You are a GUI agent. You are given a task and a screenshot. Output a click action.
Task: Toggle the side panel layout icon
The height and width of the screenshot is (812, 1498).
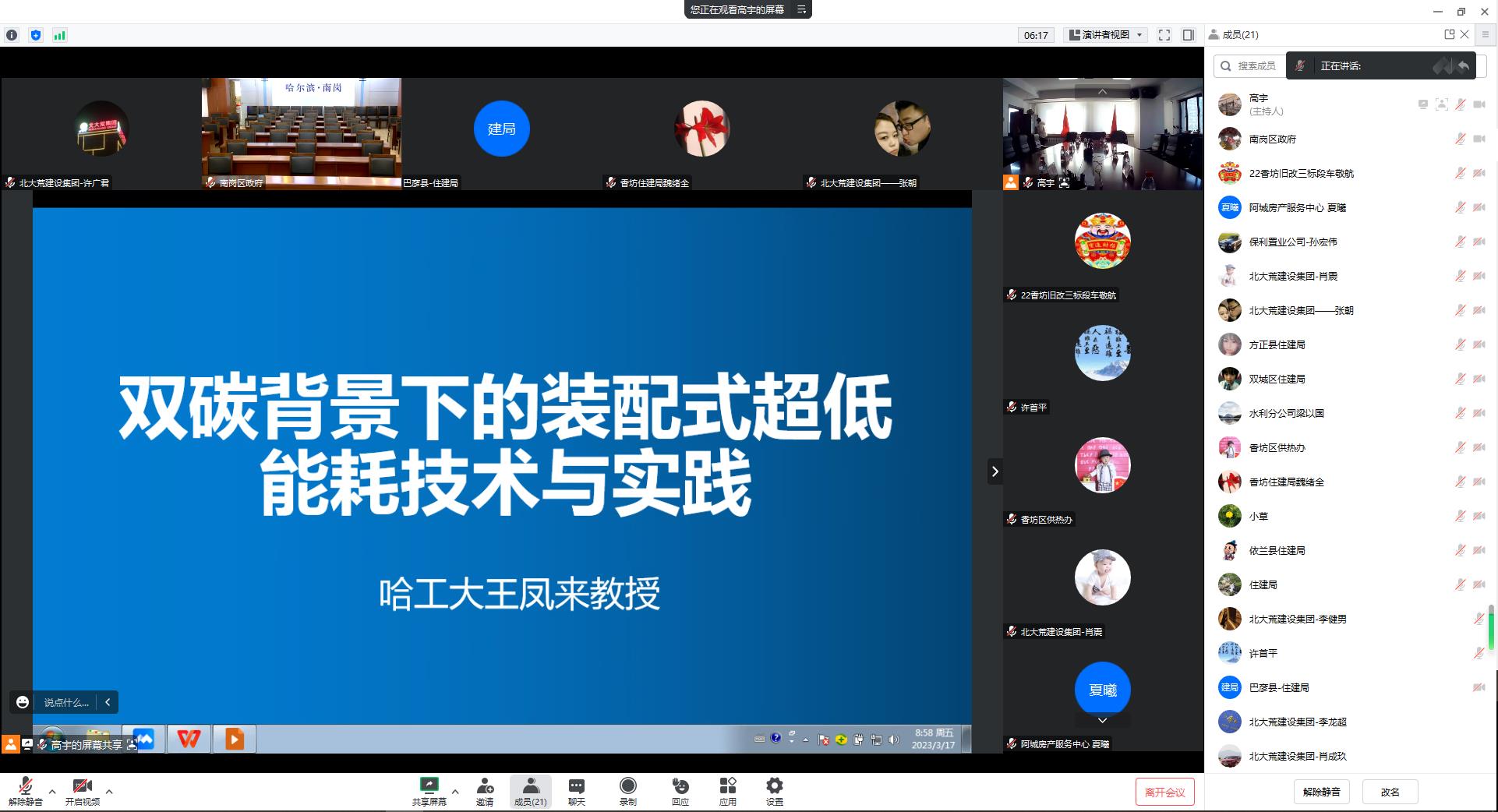[1189, 35]
